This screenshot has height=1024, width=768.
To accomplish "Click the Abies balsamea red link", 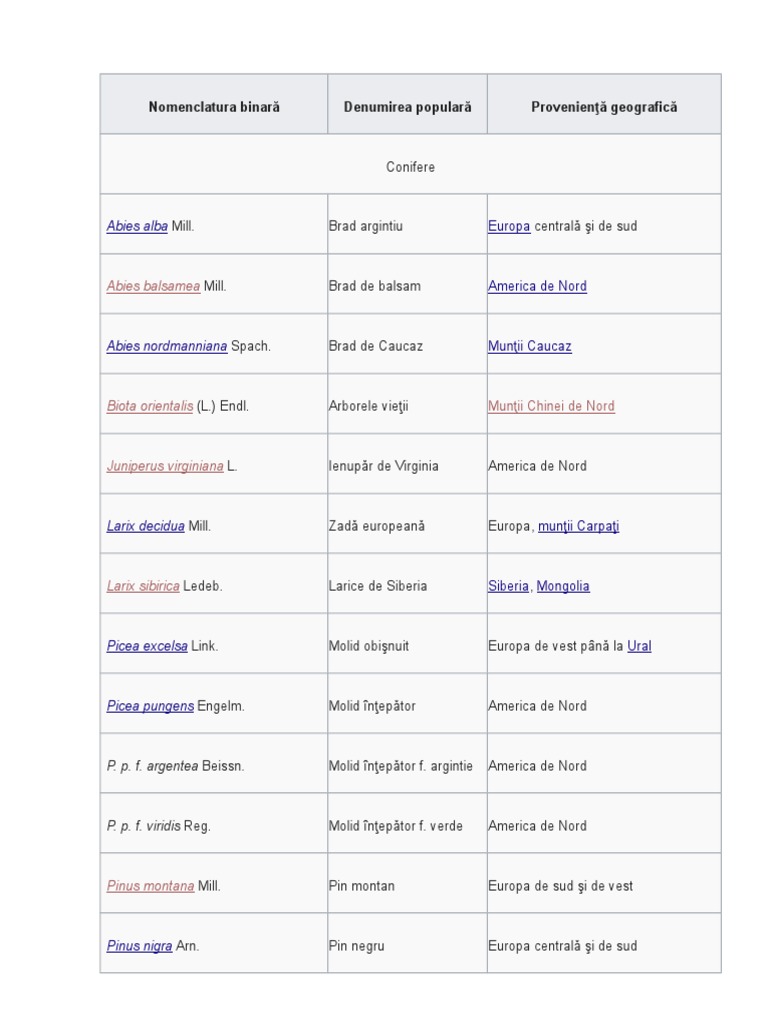I will coord(153,286).
